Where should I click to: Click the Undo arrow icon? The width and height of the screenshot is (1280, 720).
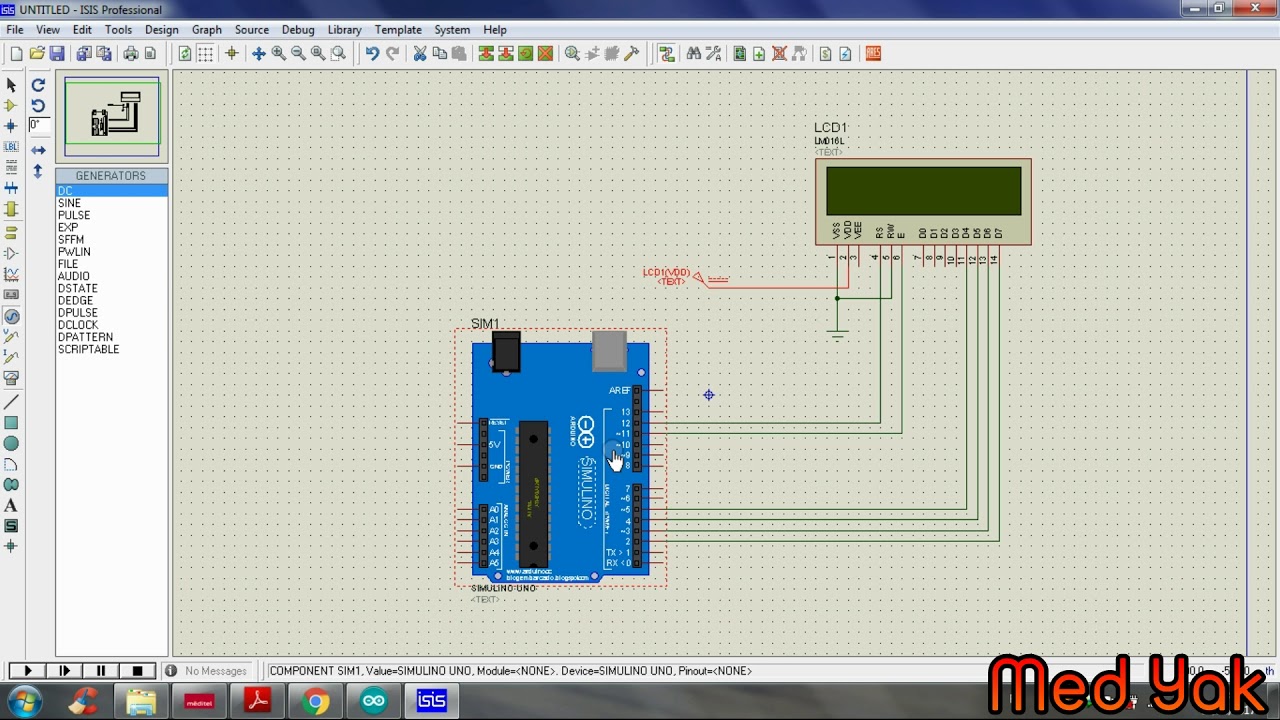pyautogui.click(x=372, y=54)
